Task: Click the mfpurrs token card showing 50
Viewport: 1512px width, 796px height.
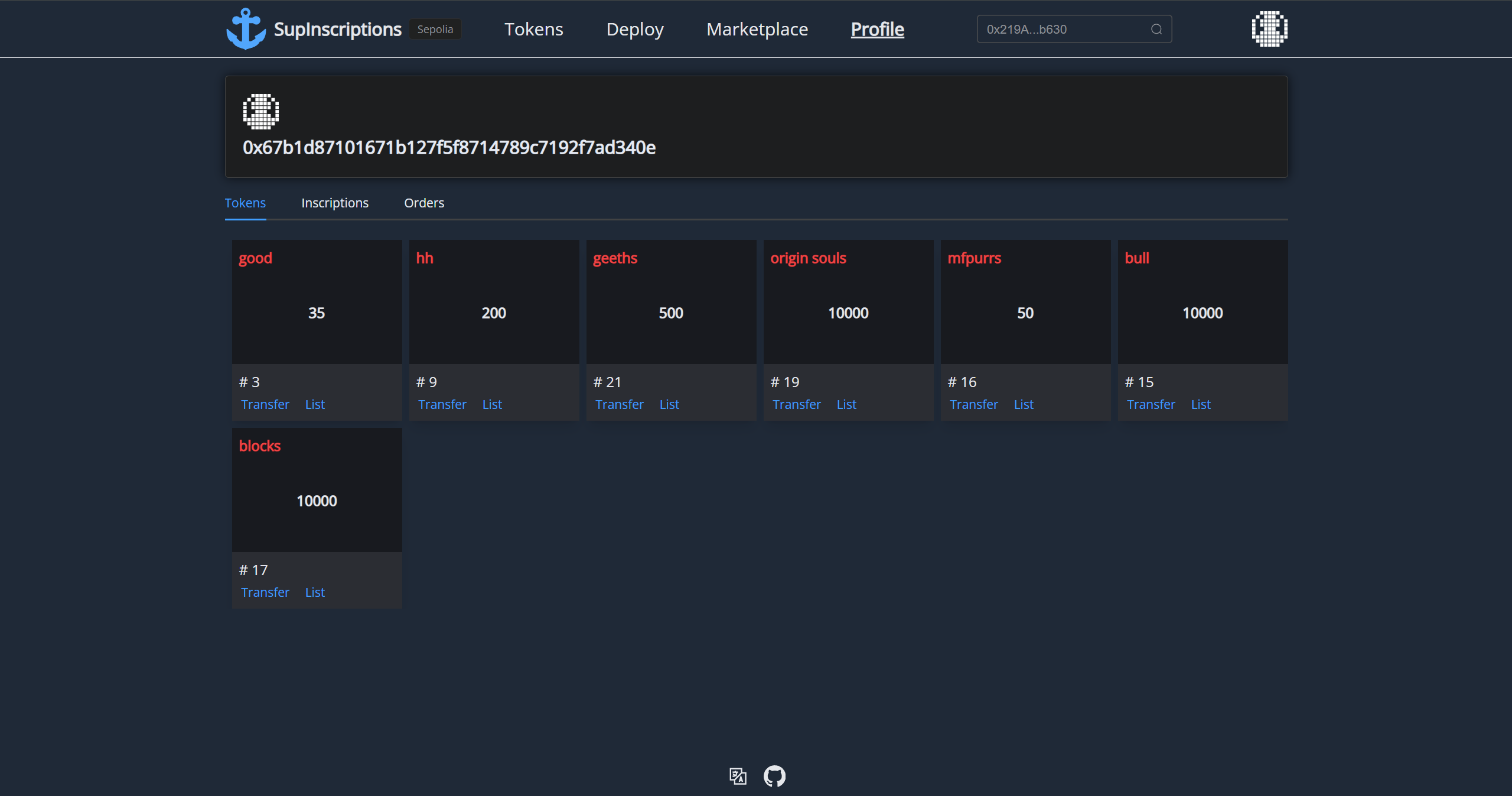Action: tap(1025, 313)
